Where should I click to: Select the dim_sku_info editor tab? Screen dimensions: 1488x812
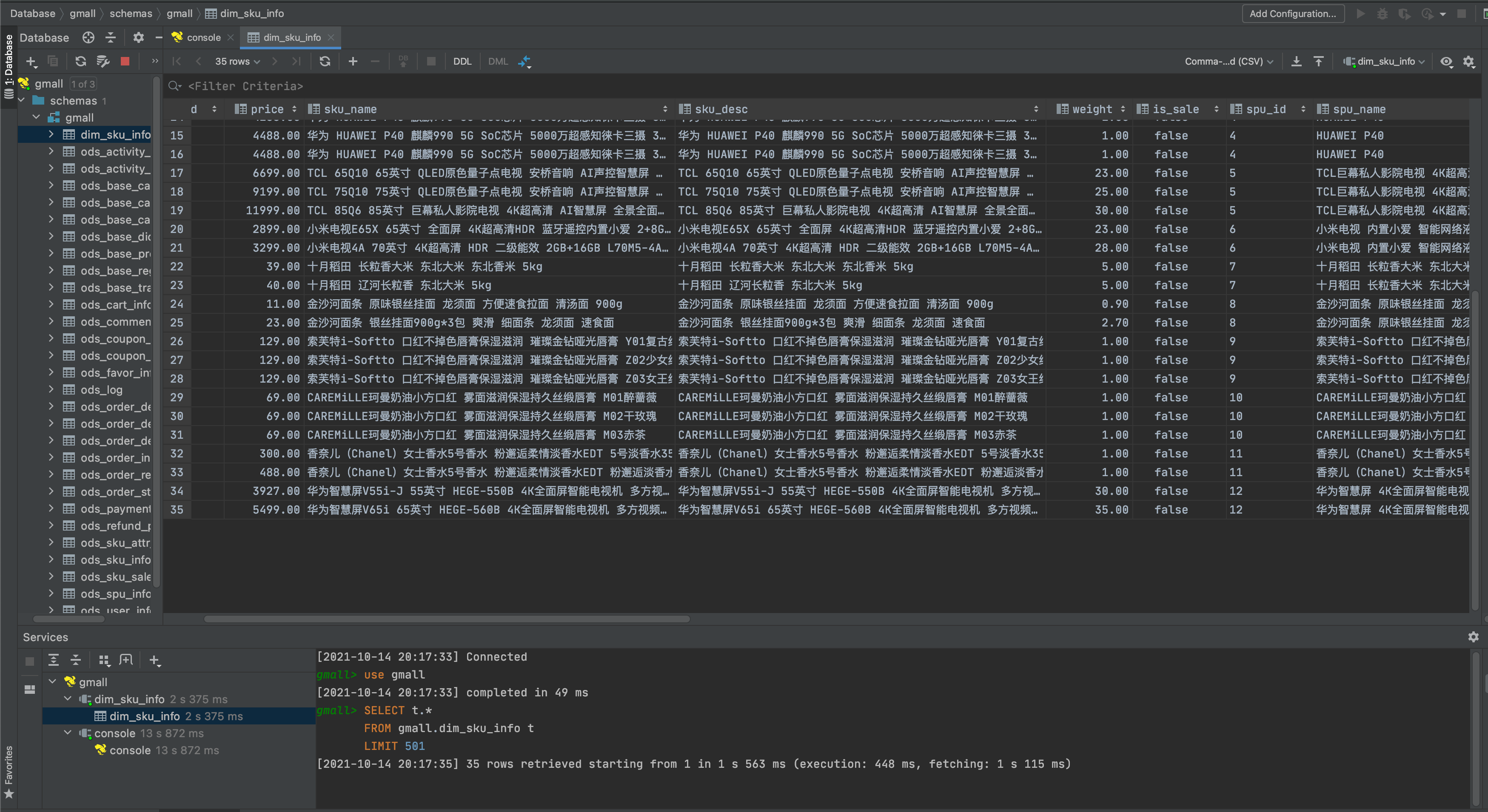tap(291, 37)
